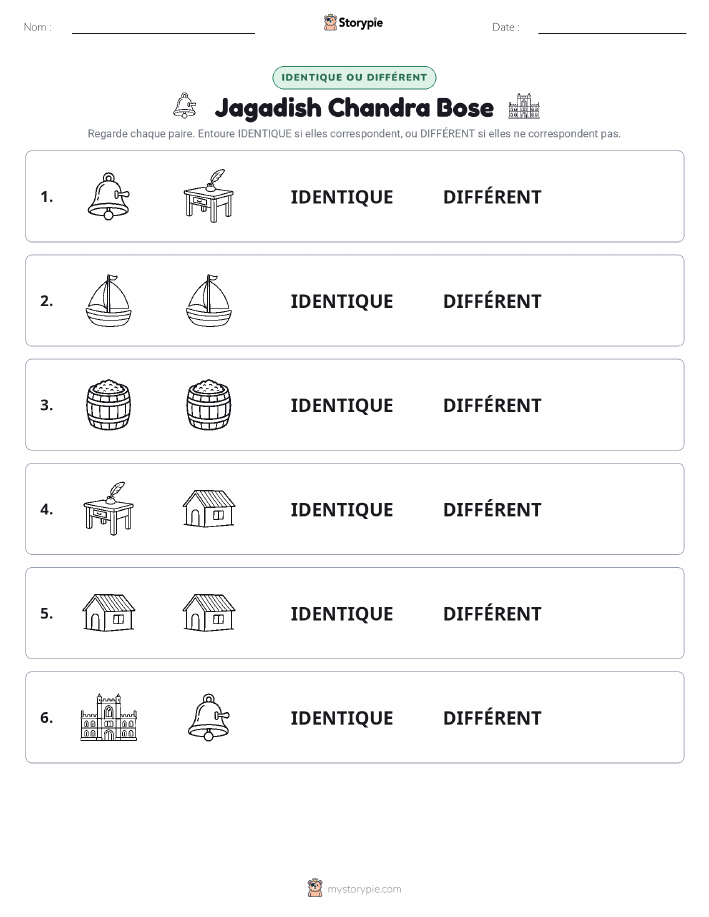Screen dimensions: 709x917
Task: Choose IDENTIQUE for pair 3
Action: tap(342, 406)
